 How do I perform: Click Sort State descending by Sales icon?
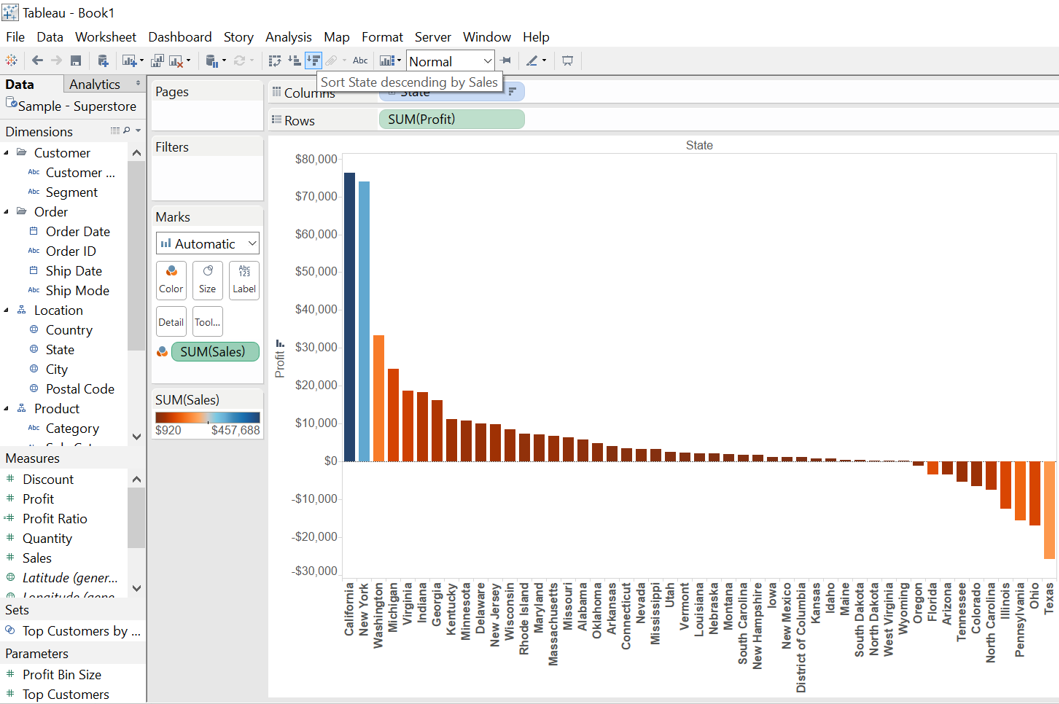coord(313,61)
